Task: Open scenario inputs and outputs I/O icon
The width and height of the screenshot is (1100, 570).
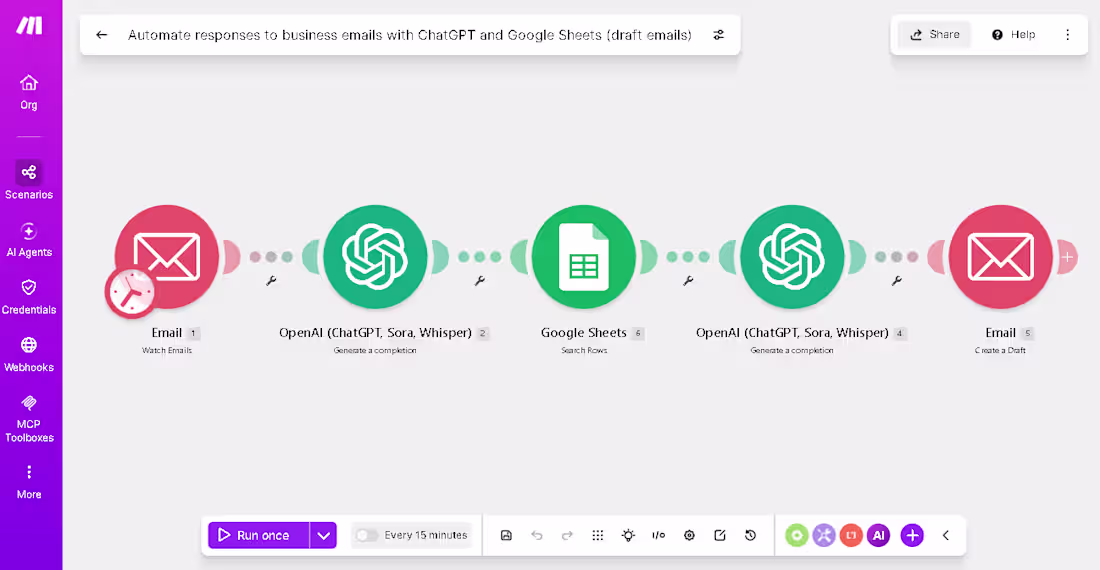Action: tap(658, 535)
